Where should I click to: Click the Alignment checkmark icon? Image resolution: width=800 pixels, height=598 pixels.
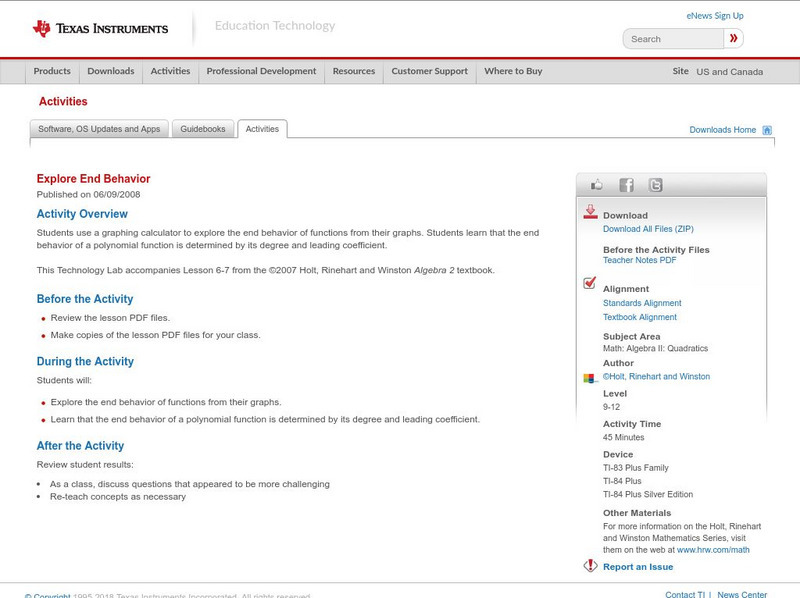[x=589, y=283]
